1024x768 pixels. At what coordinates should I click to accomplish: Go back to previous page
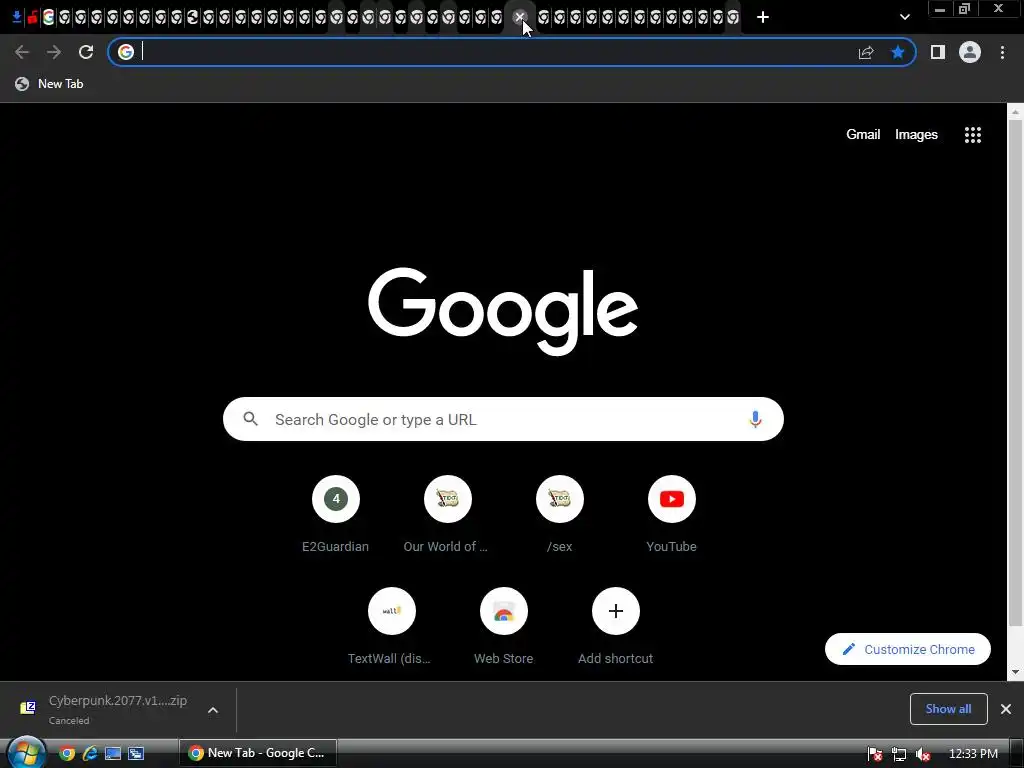point(22,52)
